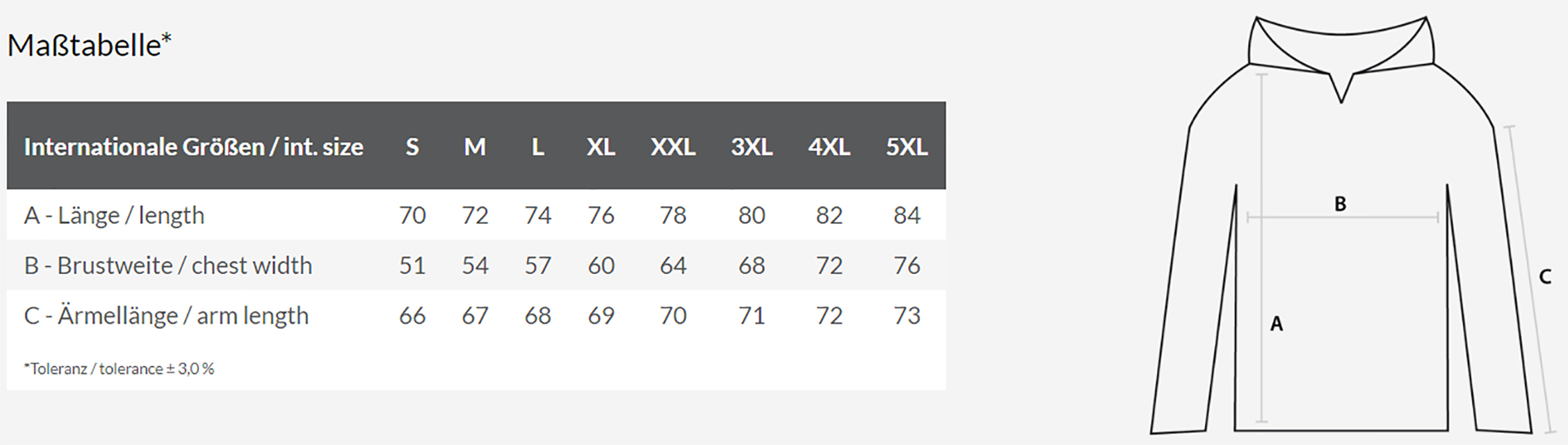
Task: Select the 5XL size column header
Action: point(907,147)
